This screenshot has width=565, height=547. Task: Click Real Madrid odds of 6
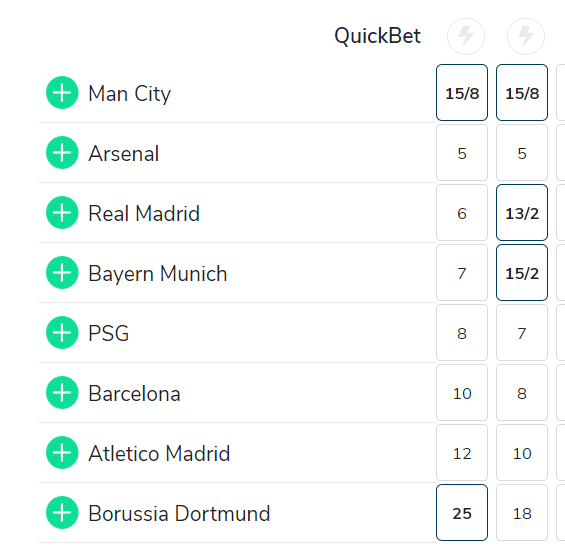pyautogui.click(x=462, y=213)
